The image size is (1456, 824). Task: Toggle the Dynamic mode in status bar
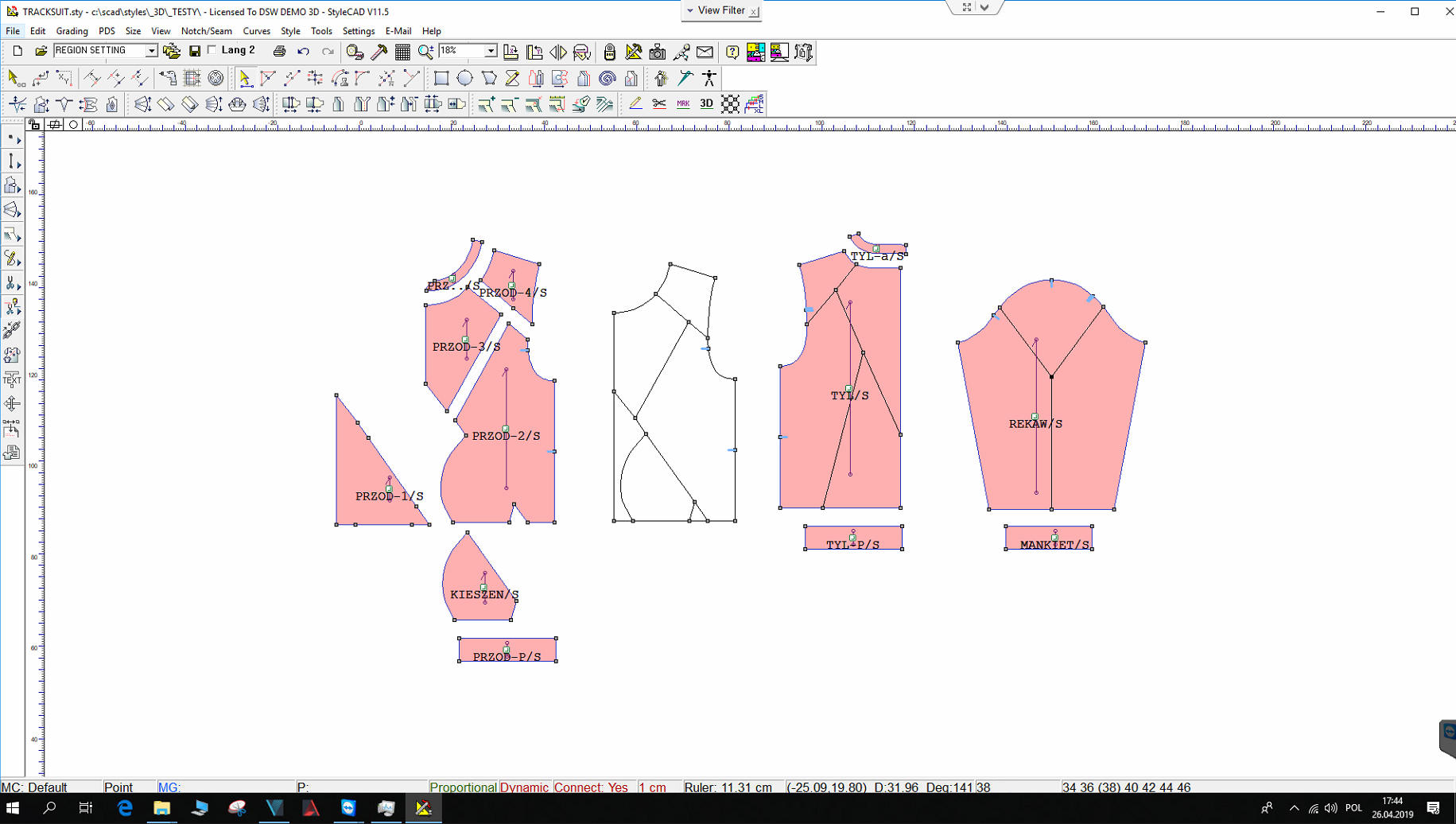point(524,787)
